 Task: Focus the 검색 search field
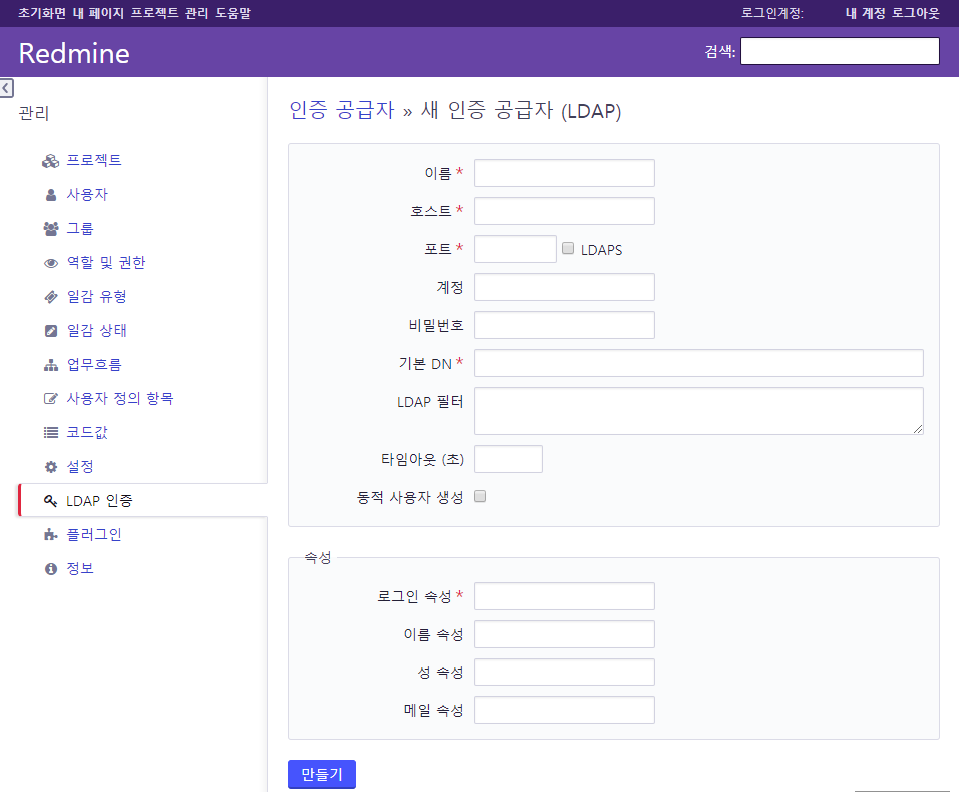[840, 51]
